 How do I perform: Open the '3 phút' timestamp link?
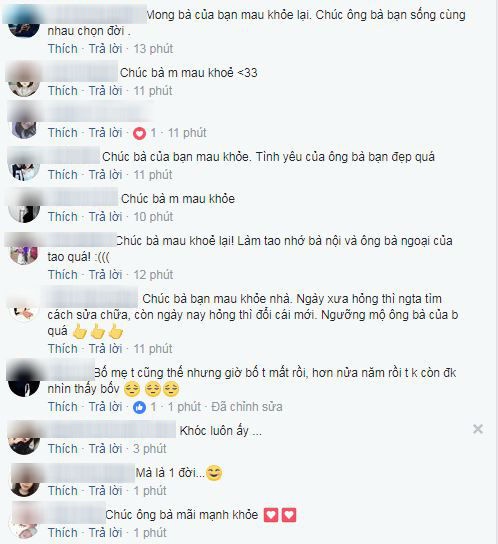pos(150,449)
